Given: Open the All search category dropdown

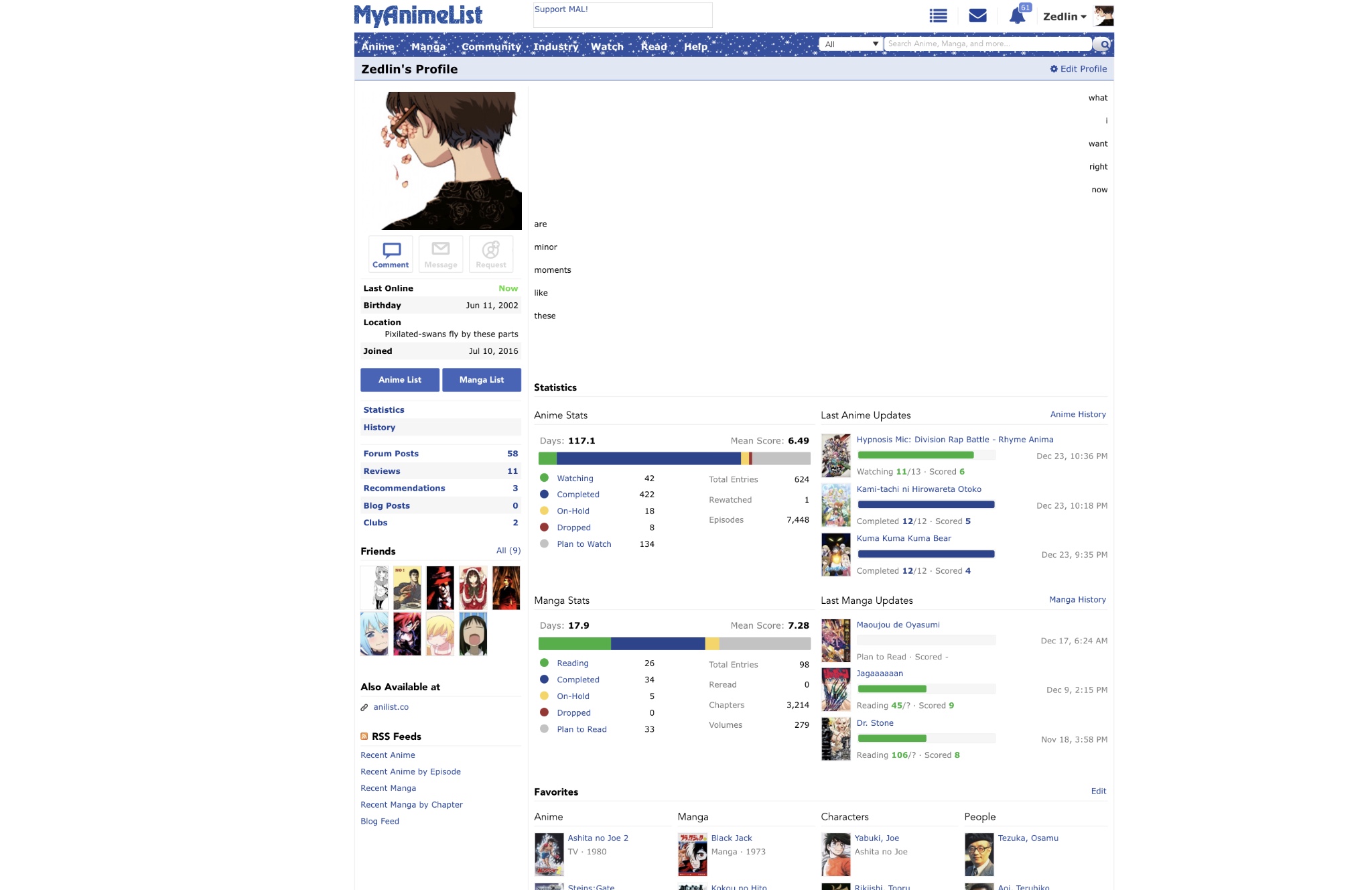Looking at the screenshot, I should 851,43.
